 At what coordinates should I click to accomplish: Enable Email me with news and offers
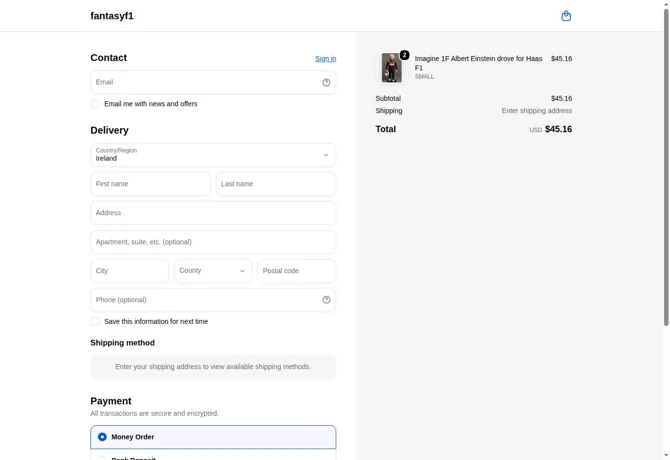point(95,104)
